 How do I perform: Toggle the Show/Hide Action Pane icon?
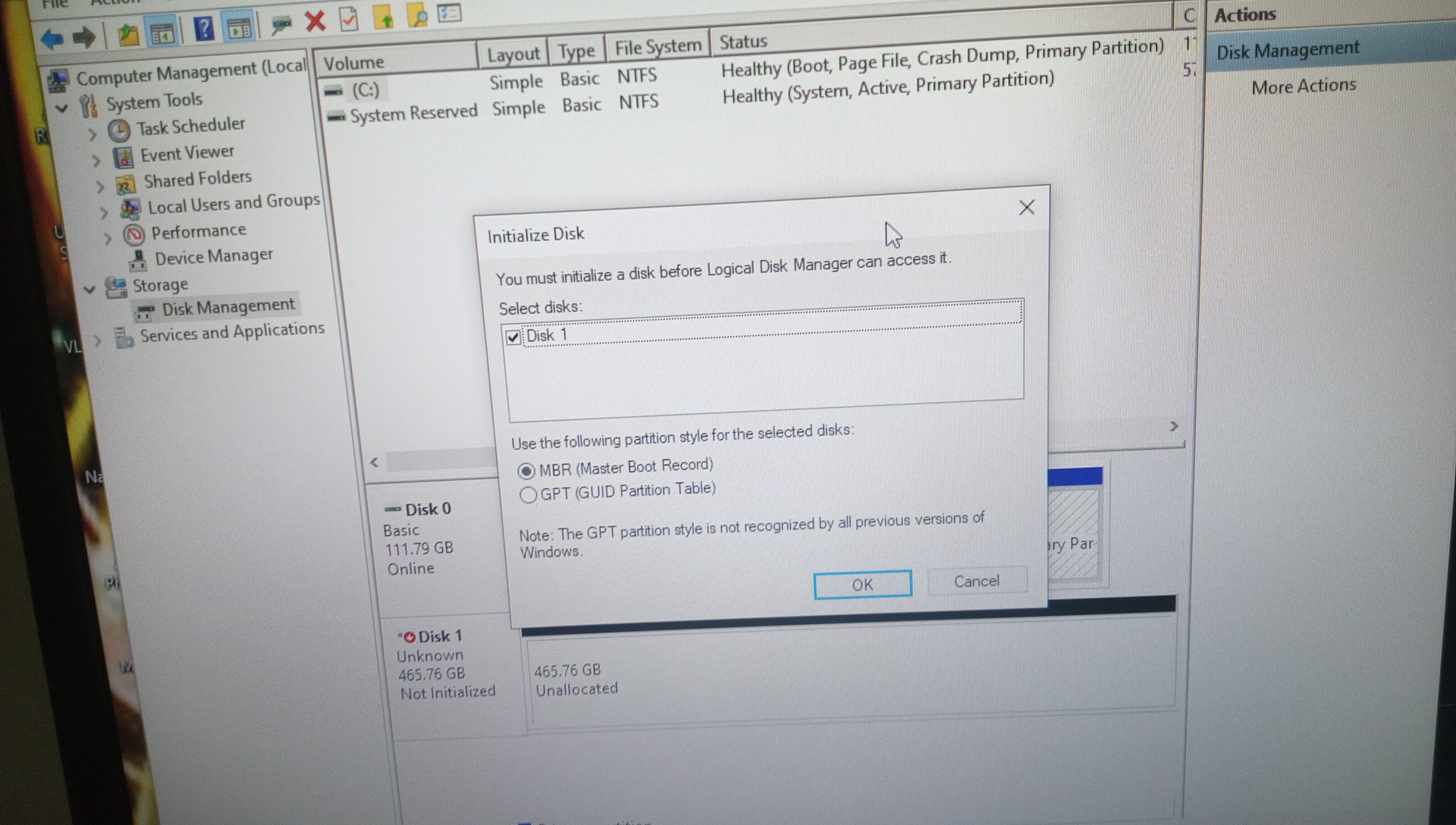pos(240,29)
